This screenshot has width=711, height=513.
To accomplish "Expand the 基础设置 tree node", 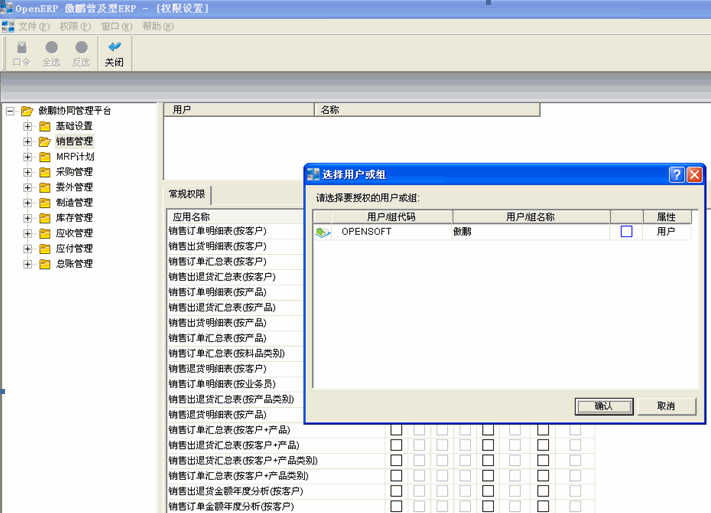I will pos(28,126).
